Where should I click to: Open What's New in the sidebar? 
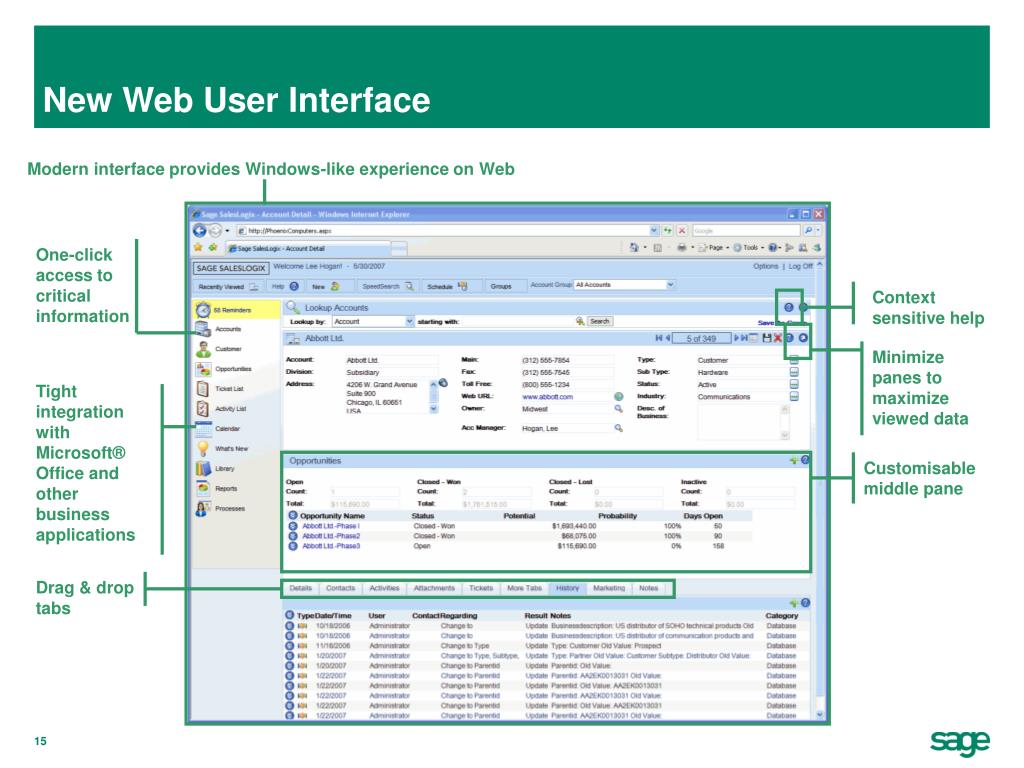(222, 449)
